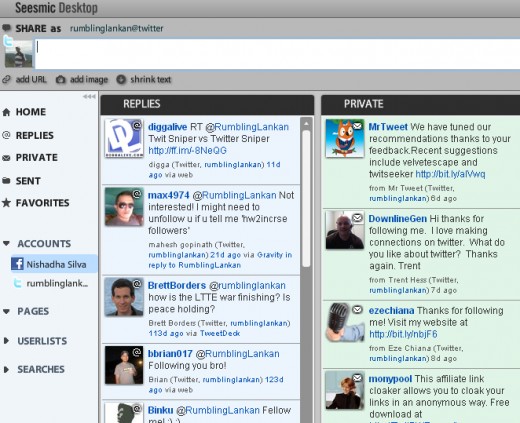Open the ezechiana username link

pos(391,311)
